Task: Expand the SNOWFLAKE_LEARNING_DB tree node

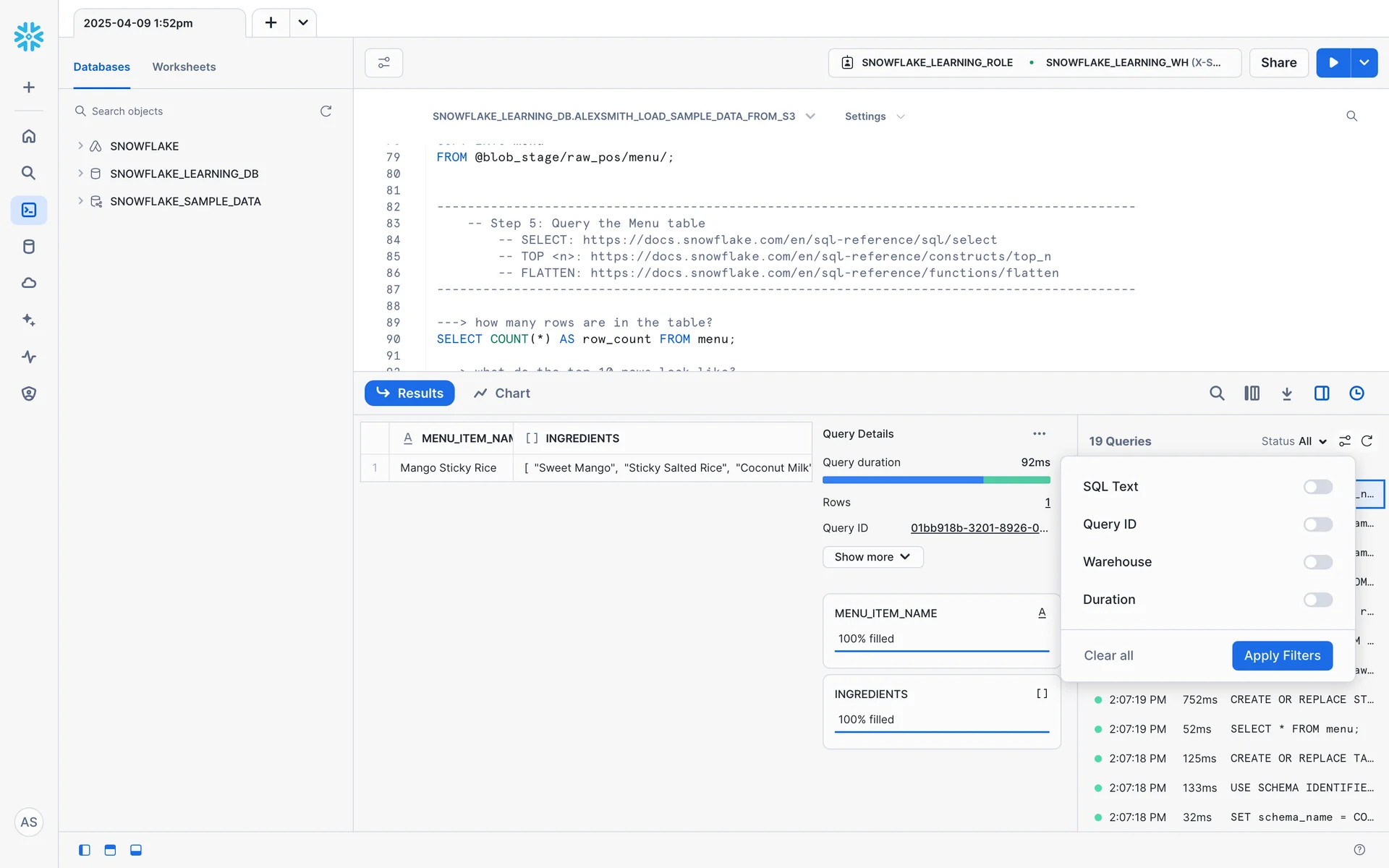Action: pyautogui.click(x=80, y=174)
